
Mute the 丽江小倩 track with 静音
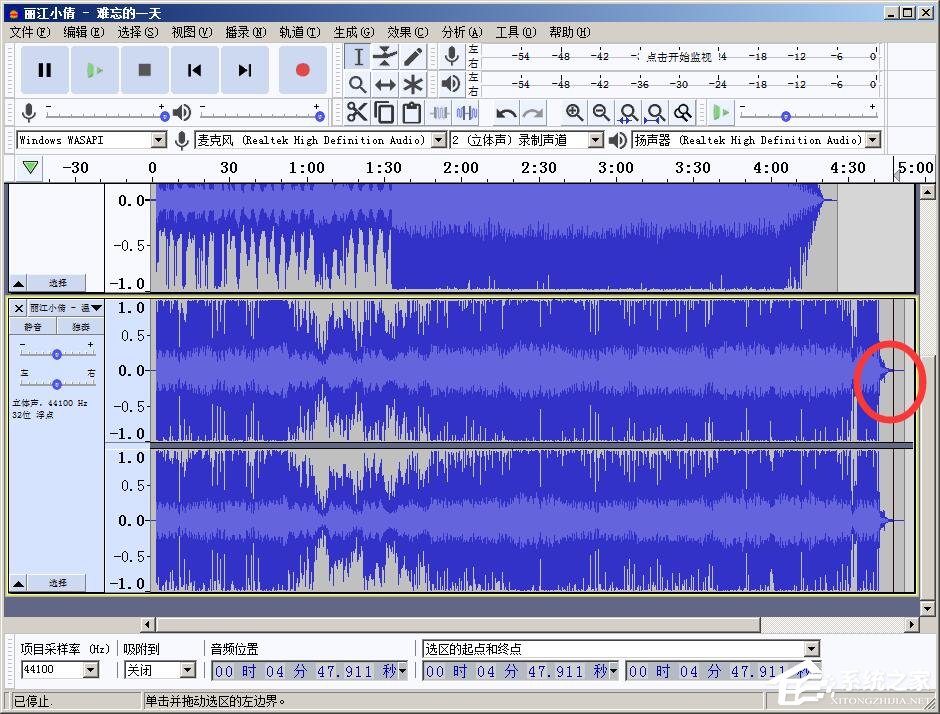33,326
